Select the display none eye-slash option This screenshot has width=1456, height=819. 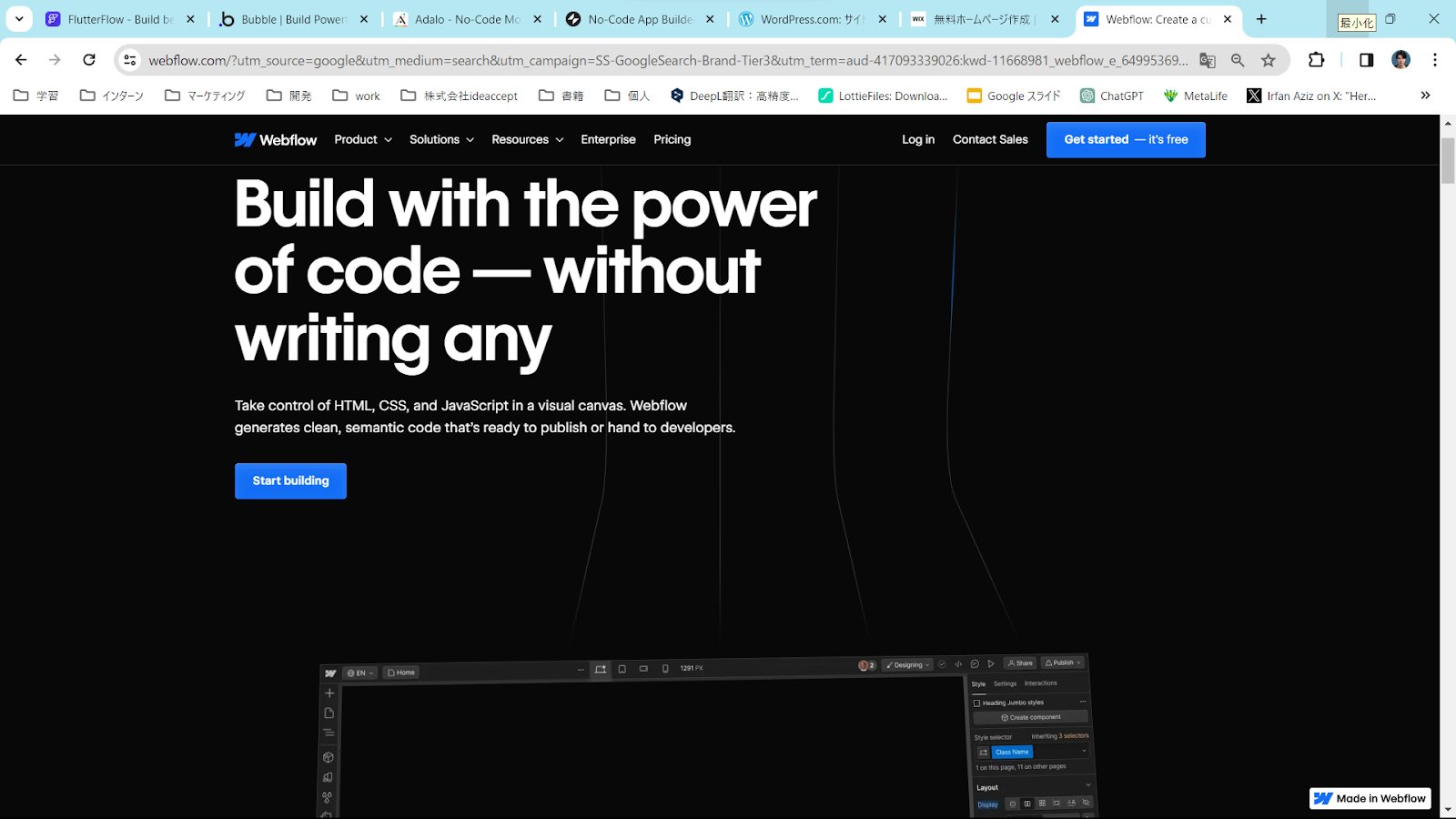pyautogui.click(x=1086, y=803)
